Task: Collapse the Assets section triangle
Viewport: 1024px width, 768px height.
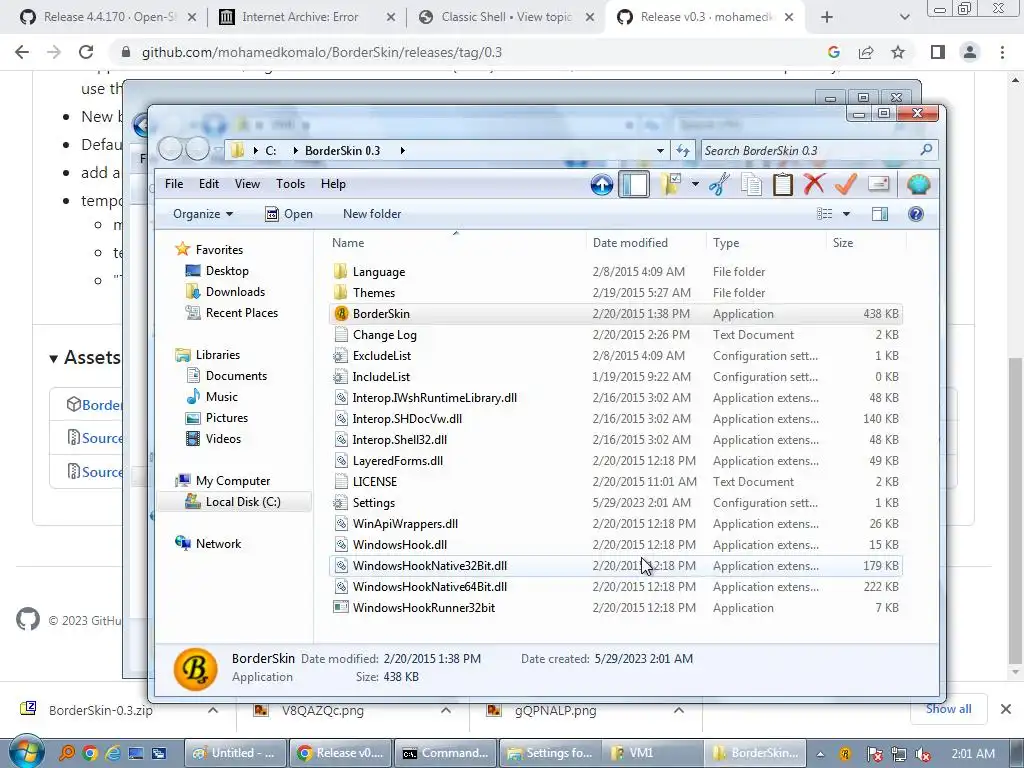Action: point(54,359)
